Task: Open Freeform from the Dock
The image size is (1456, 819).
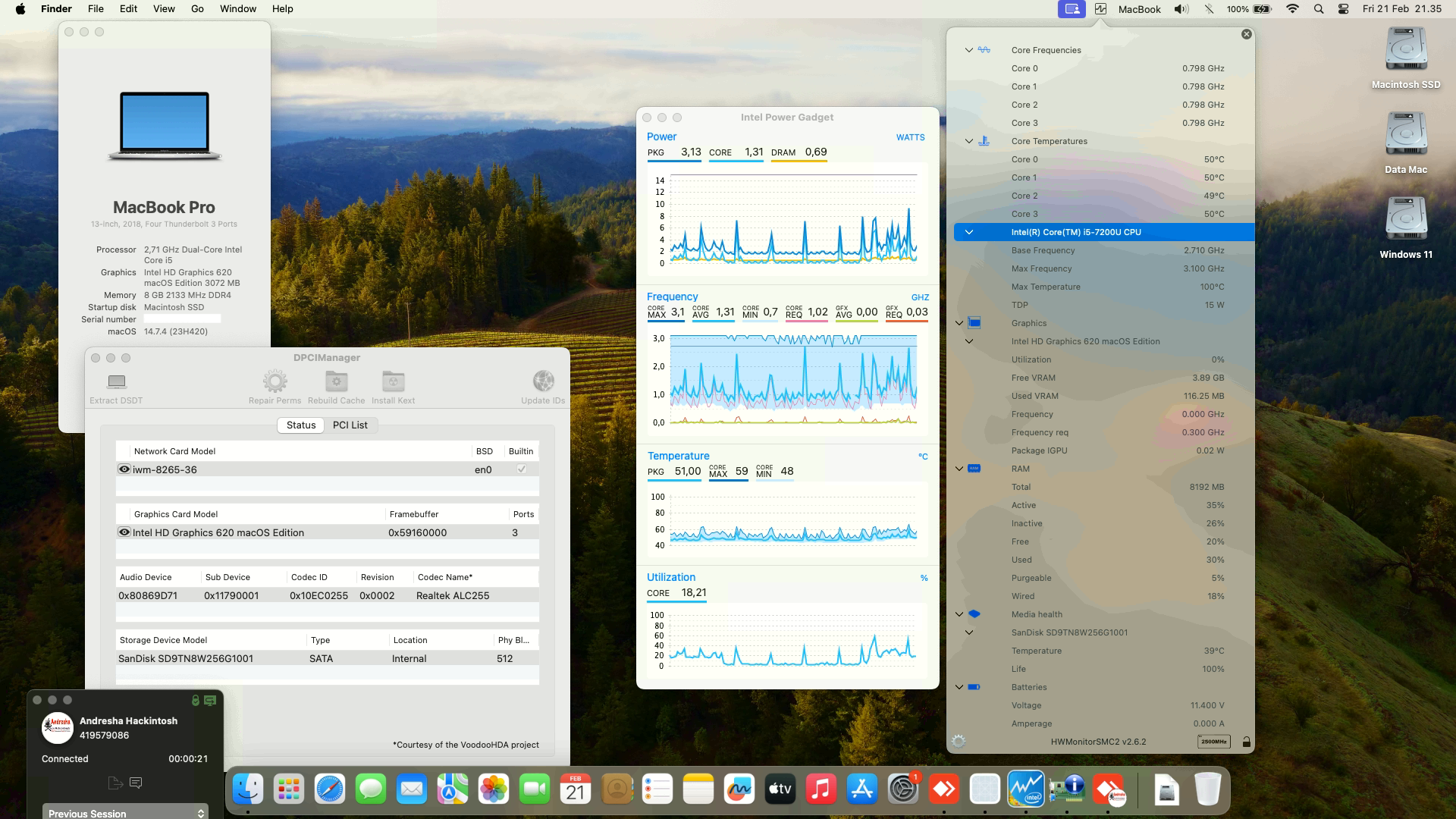Action: (x=739, y=790)
